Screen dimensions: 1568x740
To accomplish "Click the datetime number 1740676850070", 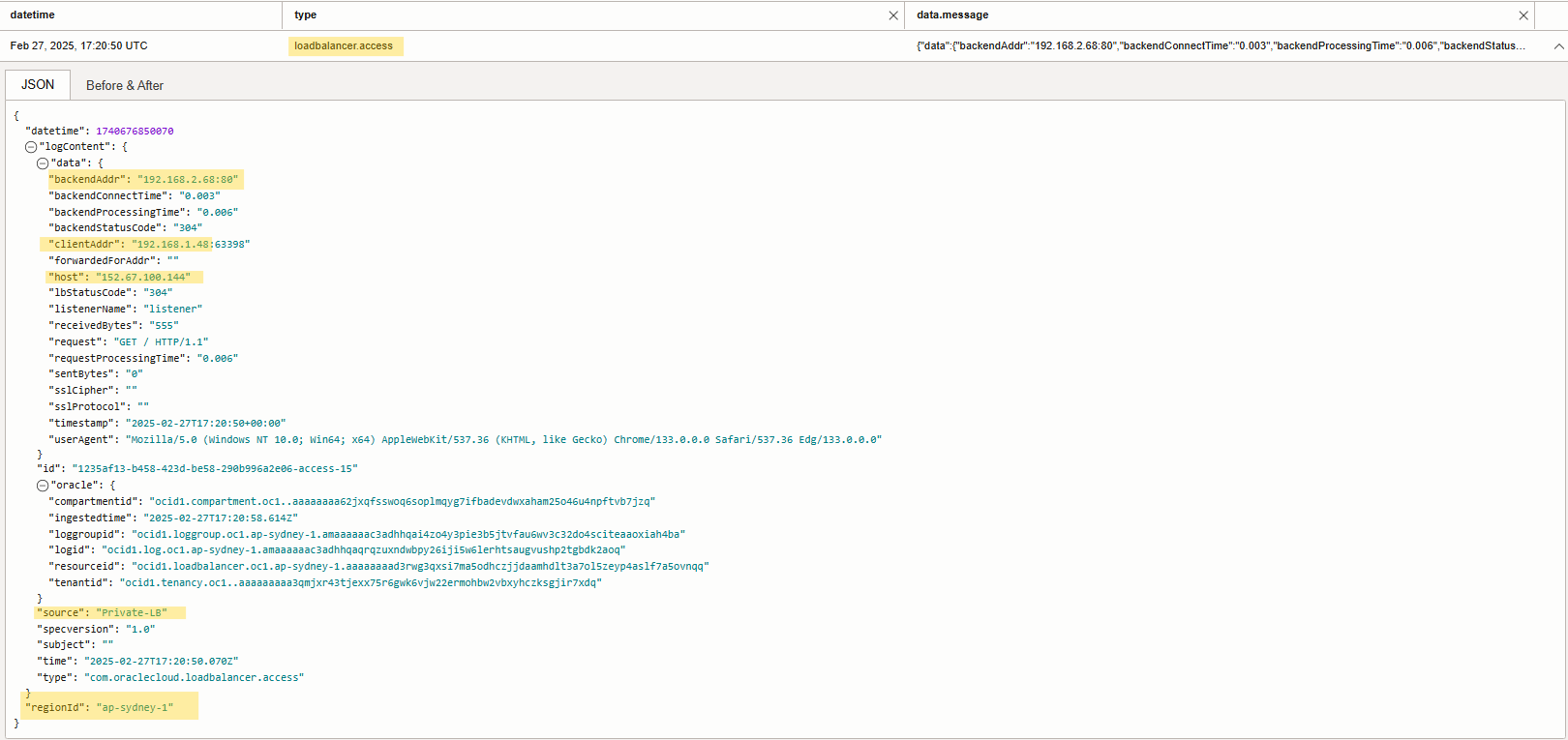I will [135, 132].
